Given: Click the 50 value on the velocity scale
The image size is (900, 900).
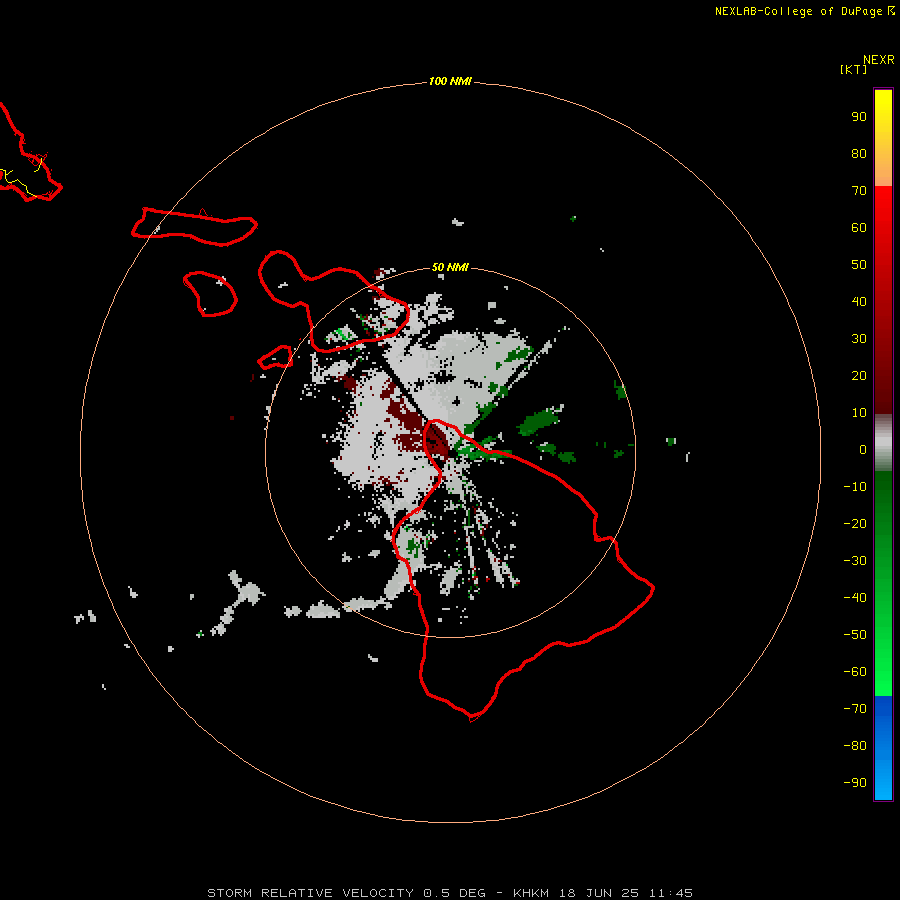Looking at the screenshot, I should coord(859,265).
